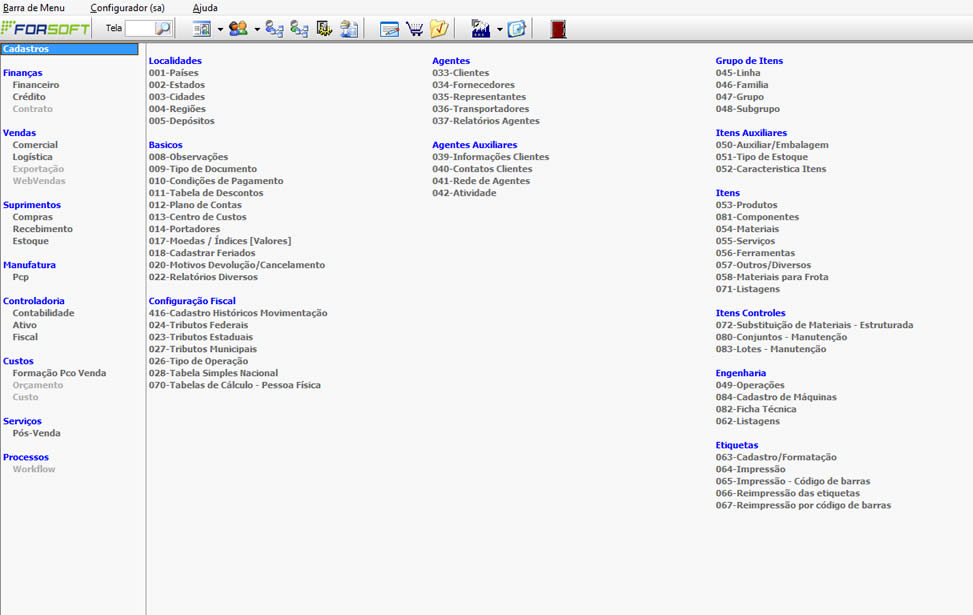Select Compras under Suprimentos

click(32, 217)
